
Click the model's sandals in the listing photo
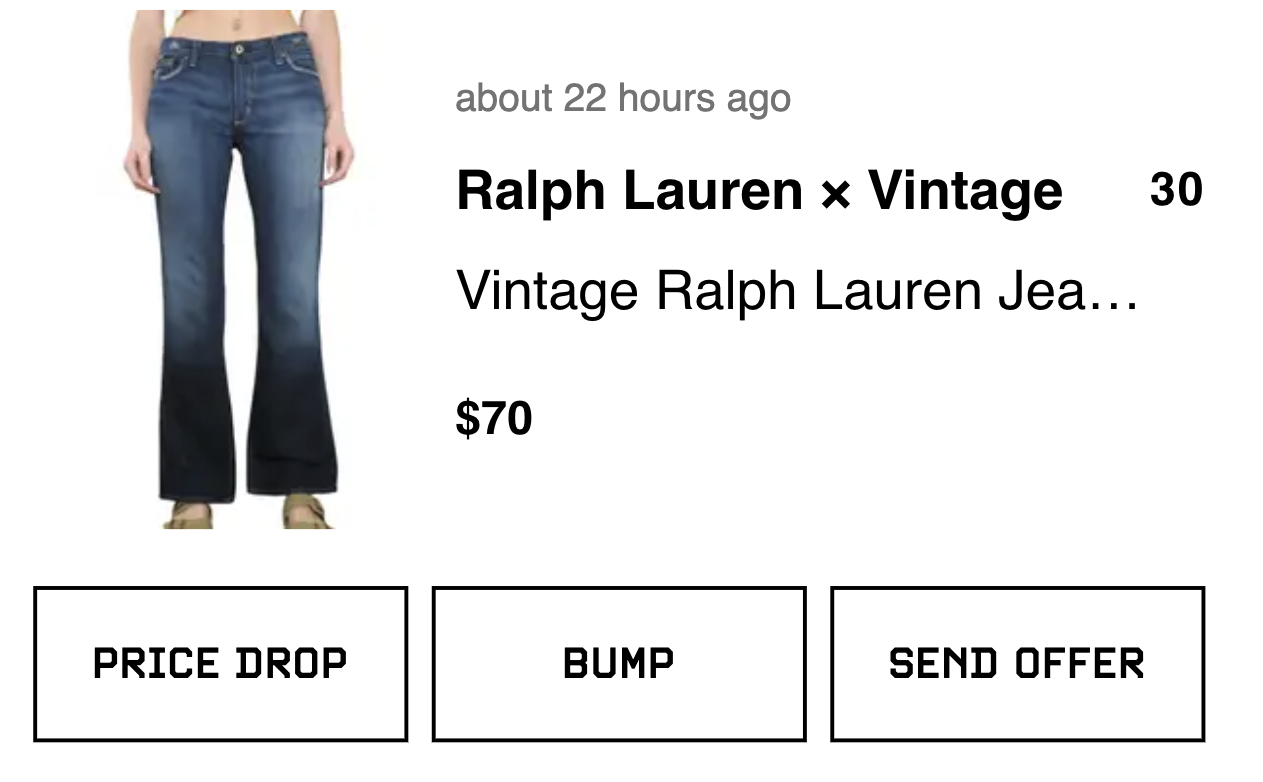click(x=248, y=514)
